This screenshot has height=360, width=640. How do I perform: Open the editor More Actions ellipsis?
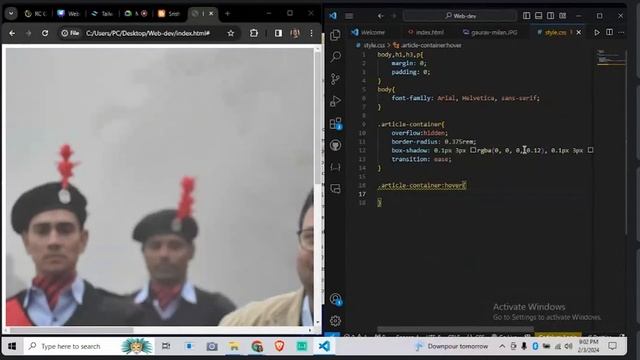tap(621, 32)
